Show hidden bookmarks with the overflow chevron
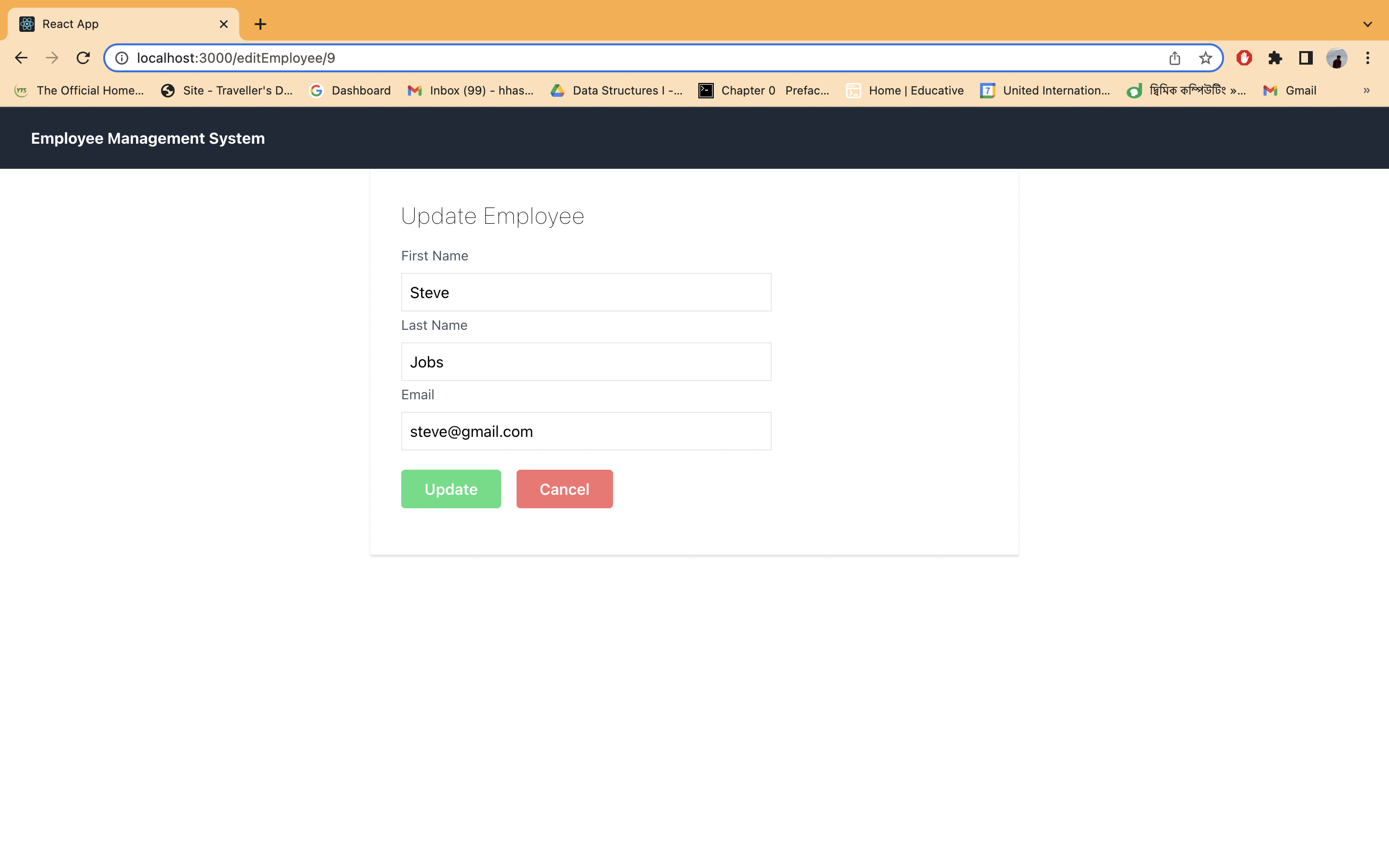Viewport: 1389px width, 868px height. (1367, 90)
